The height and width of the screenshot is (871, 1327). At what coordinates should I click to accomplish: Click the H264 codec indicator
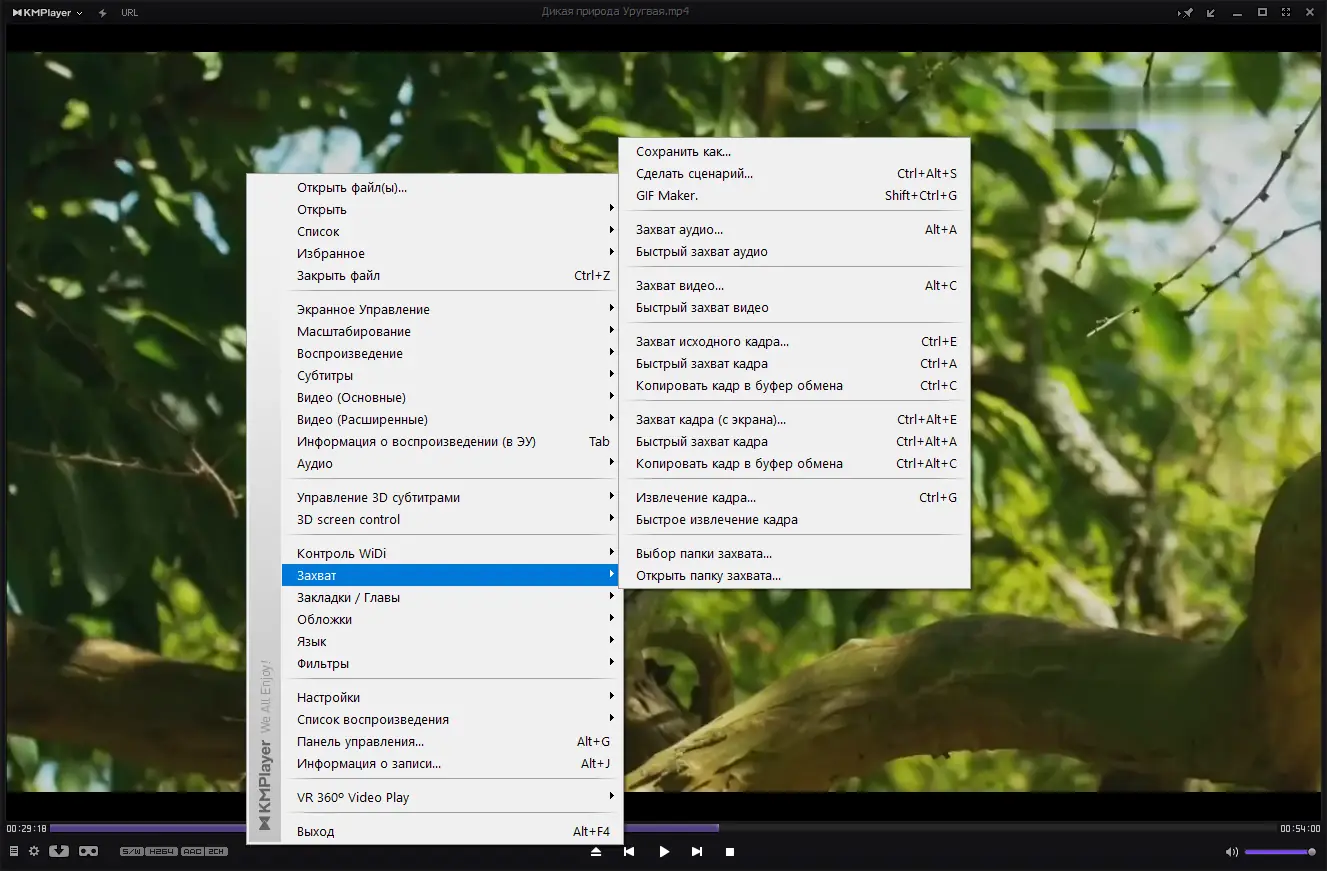pos(161,852)
